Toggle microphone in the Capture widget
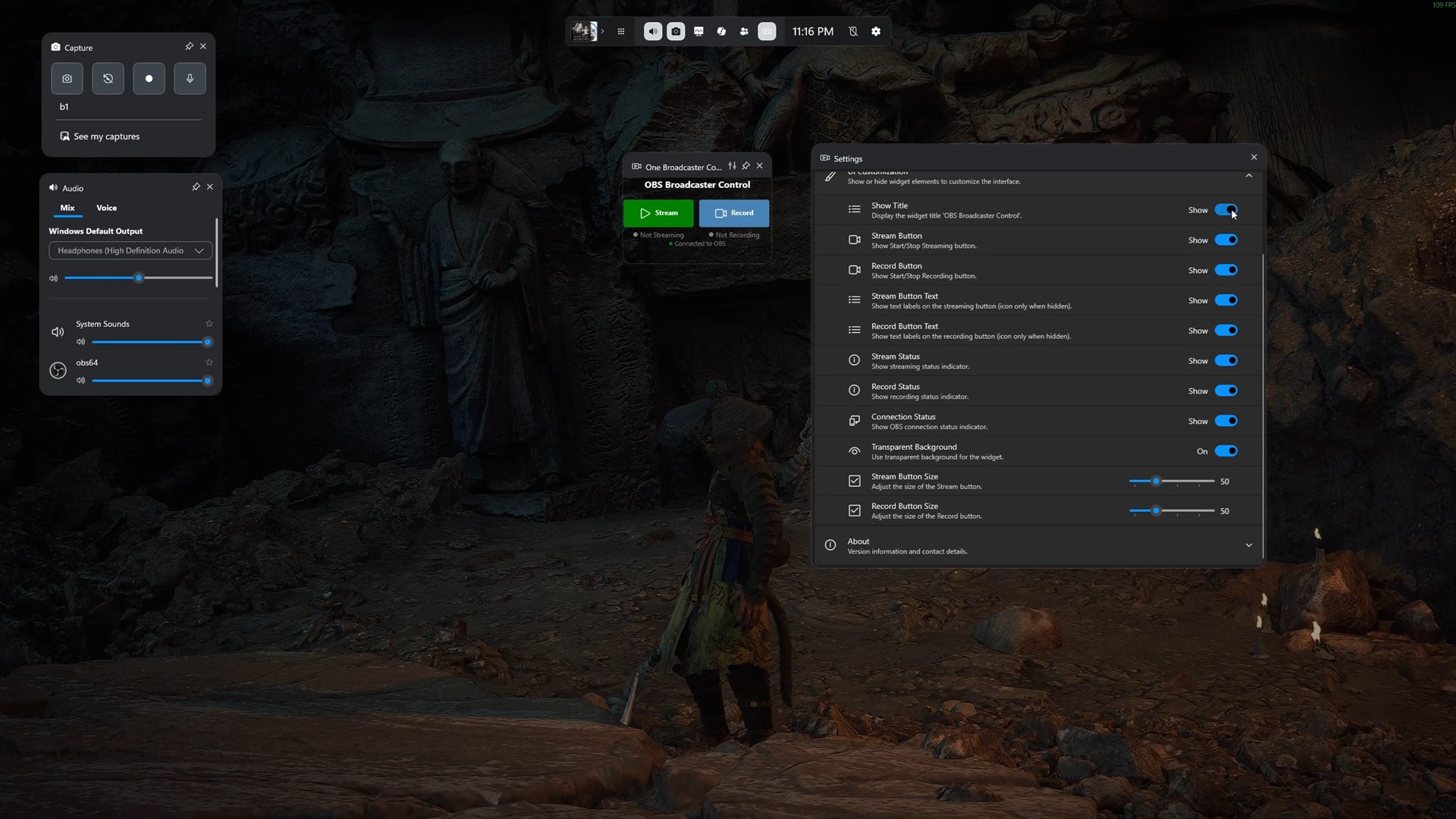 point(190,79)
